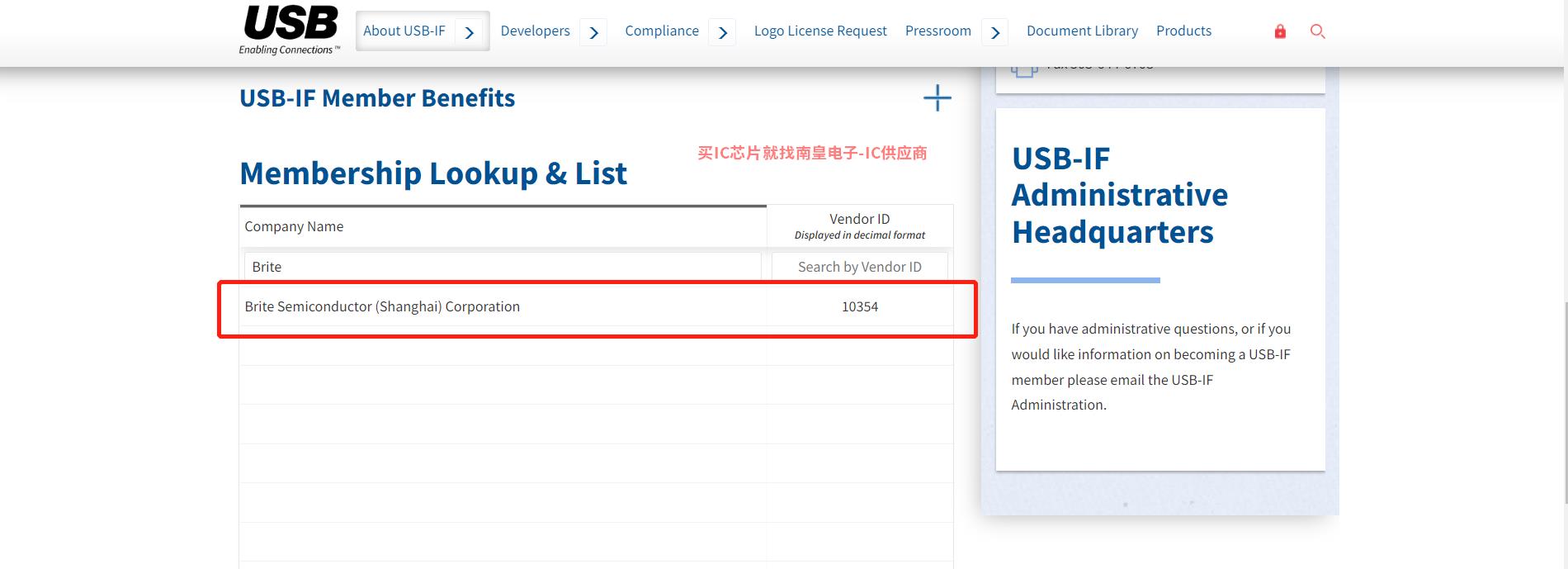Screen dimensions: 1568x569
Task: Click the USB Enabling Connections logo
Action: [290, 30]
